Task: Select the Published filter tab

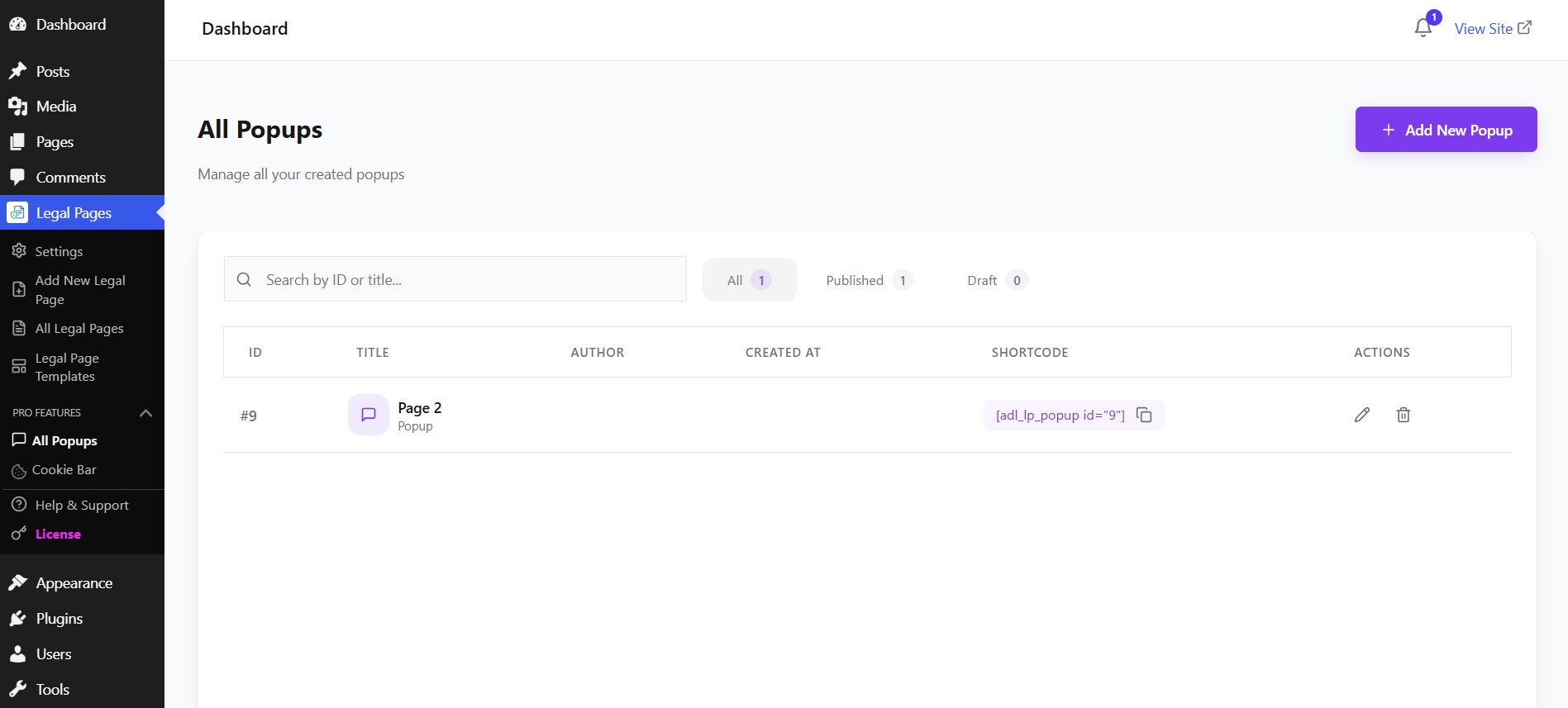Action: coord(868,280)
